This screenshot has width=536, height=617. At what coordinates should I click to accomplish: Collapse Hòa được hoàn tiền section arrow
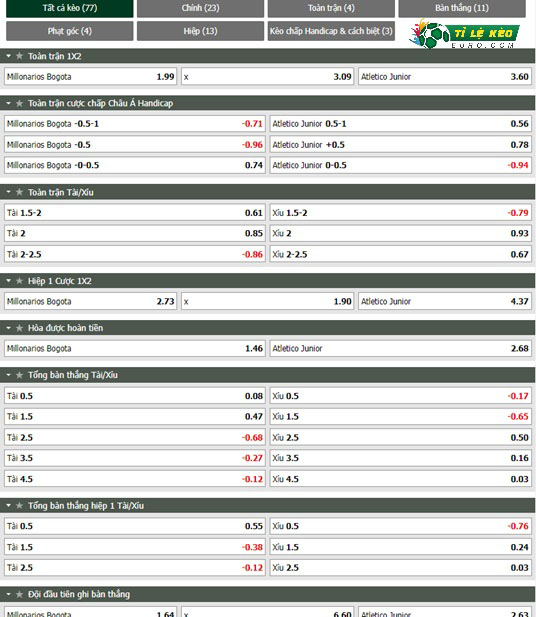point(9,328)
